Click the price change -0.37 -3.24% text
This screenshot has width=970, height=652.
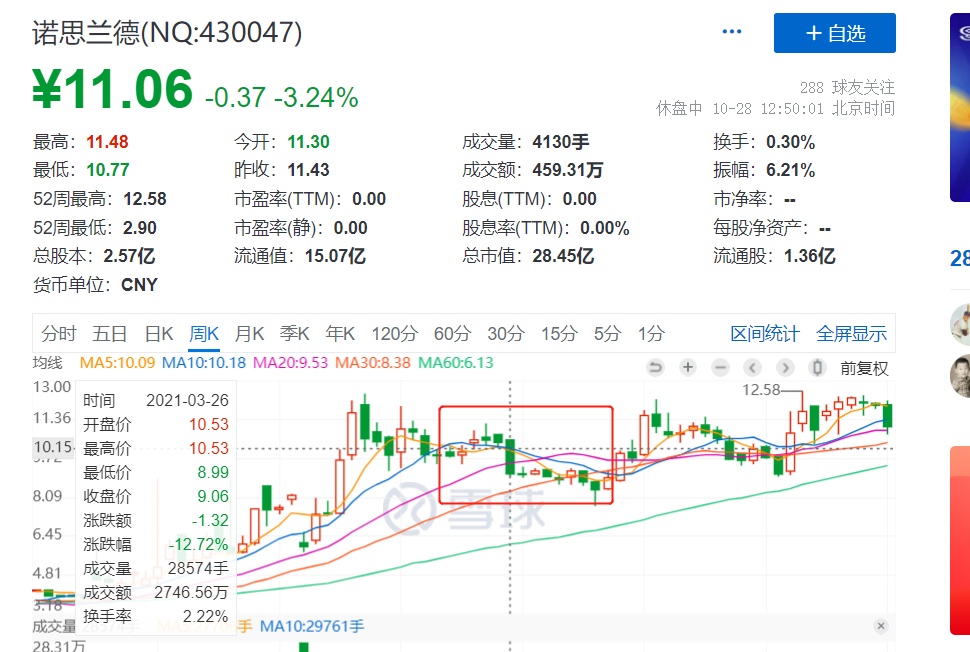click(x=281, y=97)
